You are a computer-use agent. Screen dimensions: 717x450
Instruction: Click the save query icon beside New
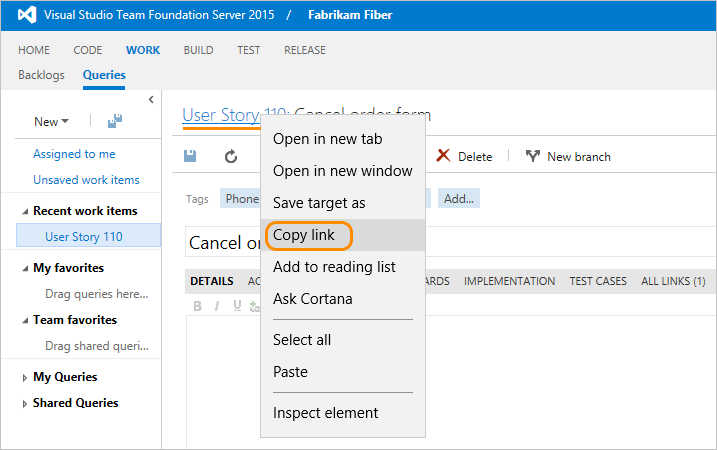[115, 121]
